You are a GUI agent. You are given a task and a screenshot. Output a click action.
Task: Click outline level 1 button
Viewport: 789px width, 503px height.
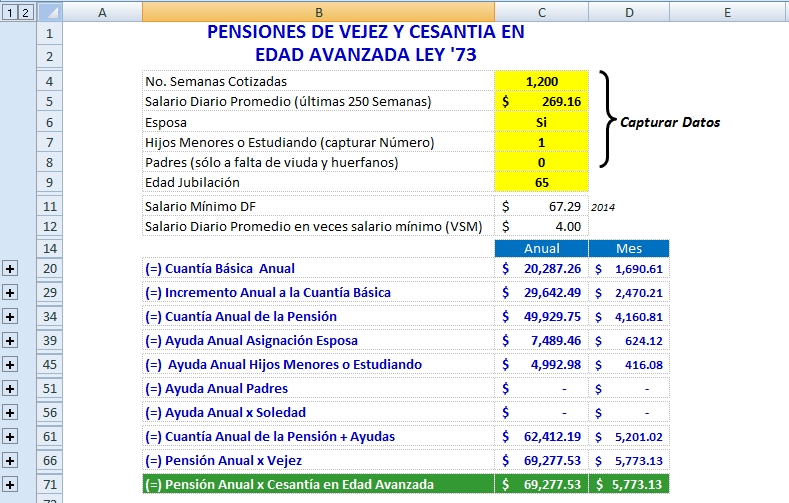(x=10, y=12)
